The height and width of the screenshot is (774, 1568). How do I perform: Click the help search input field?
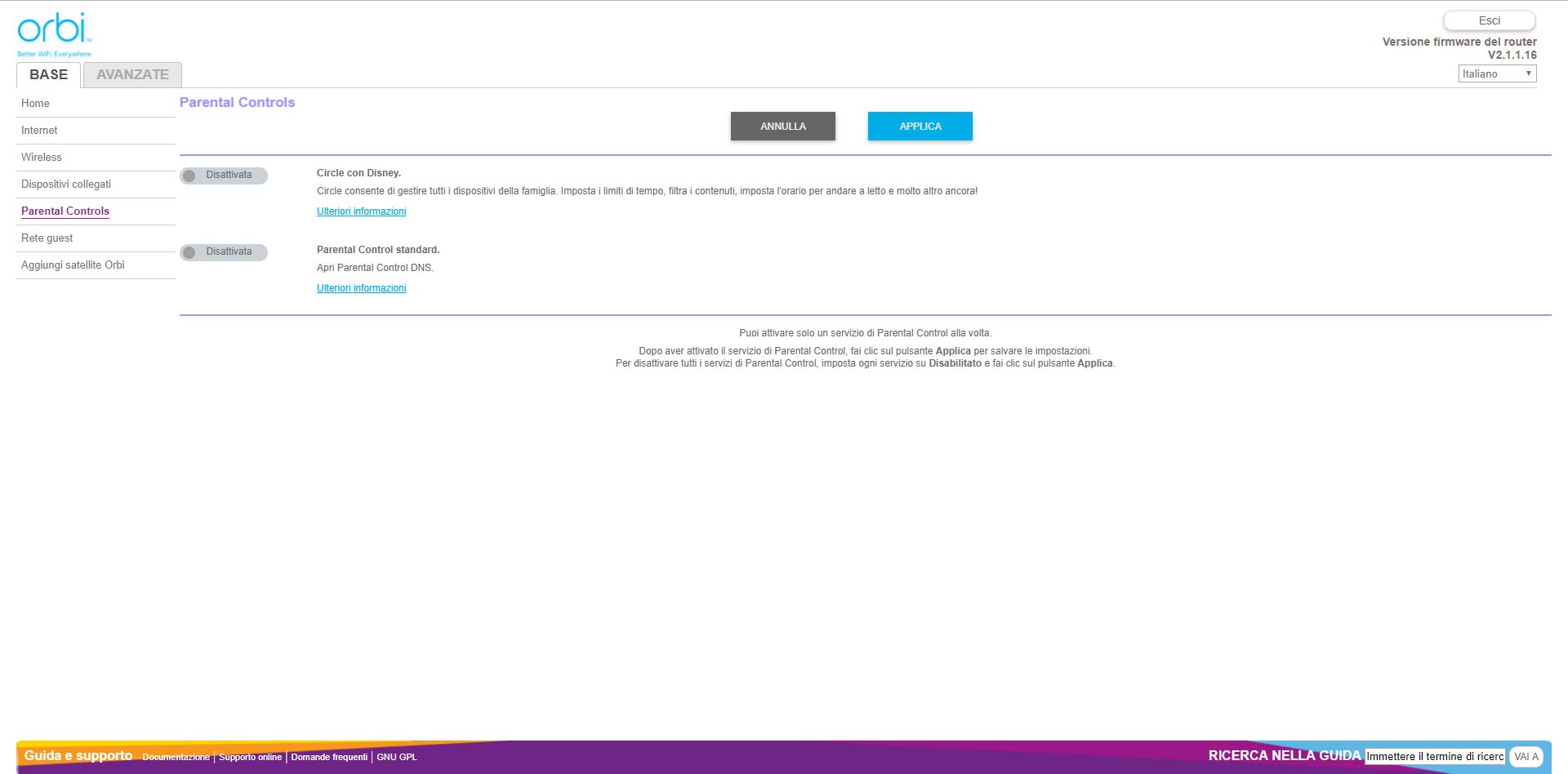coord(1434,757)
